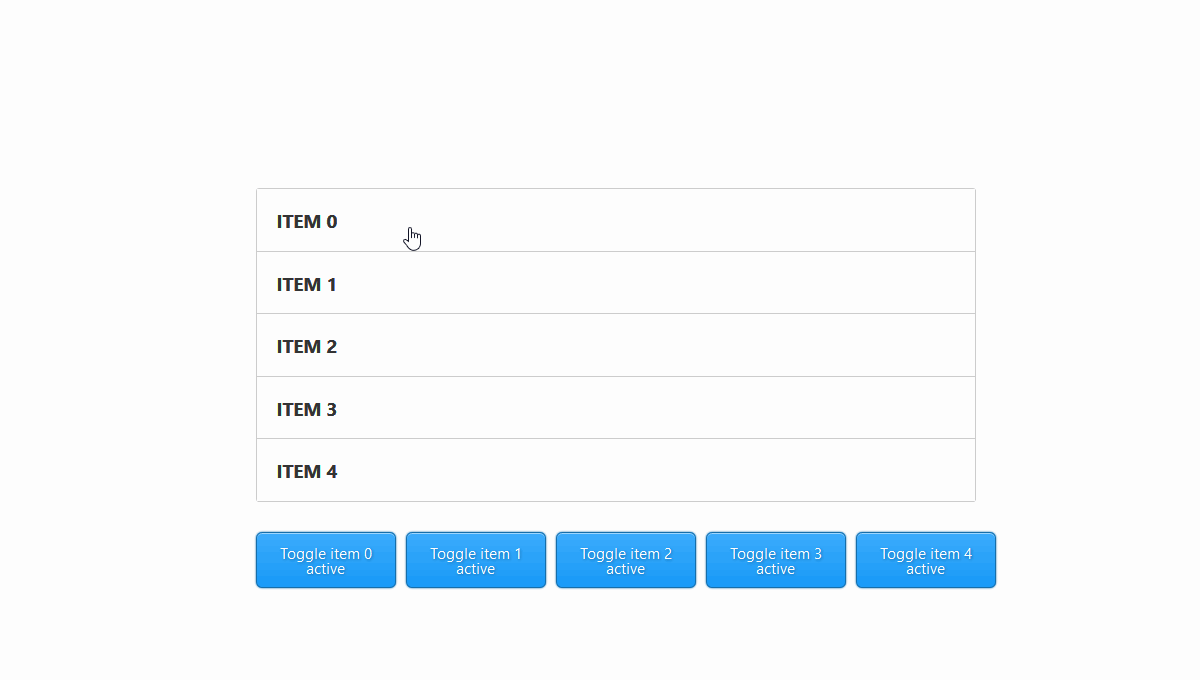The width and height of the screenshot is (1200, 680).
Task: Click the bold ITEM 0 title text
Action: (x=307, y=222)
